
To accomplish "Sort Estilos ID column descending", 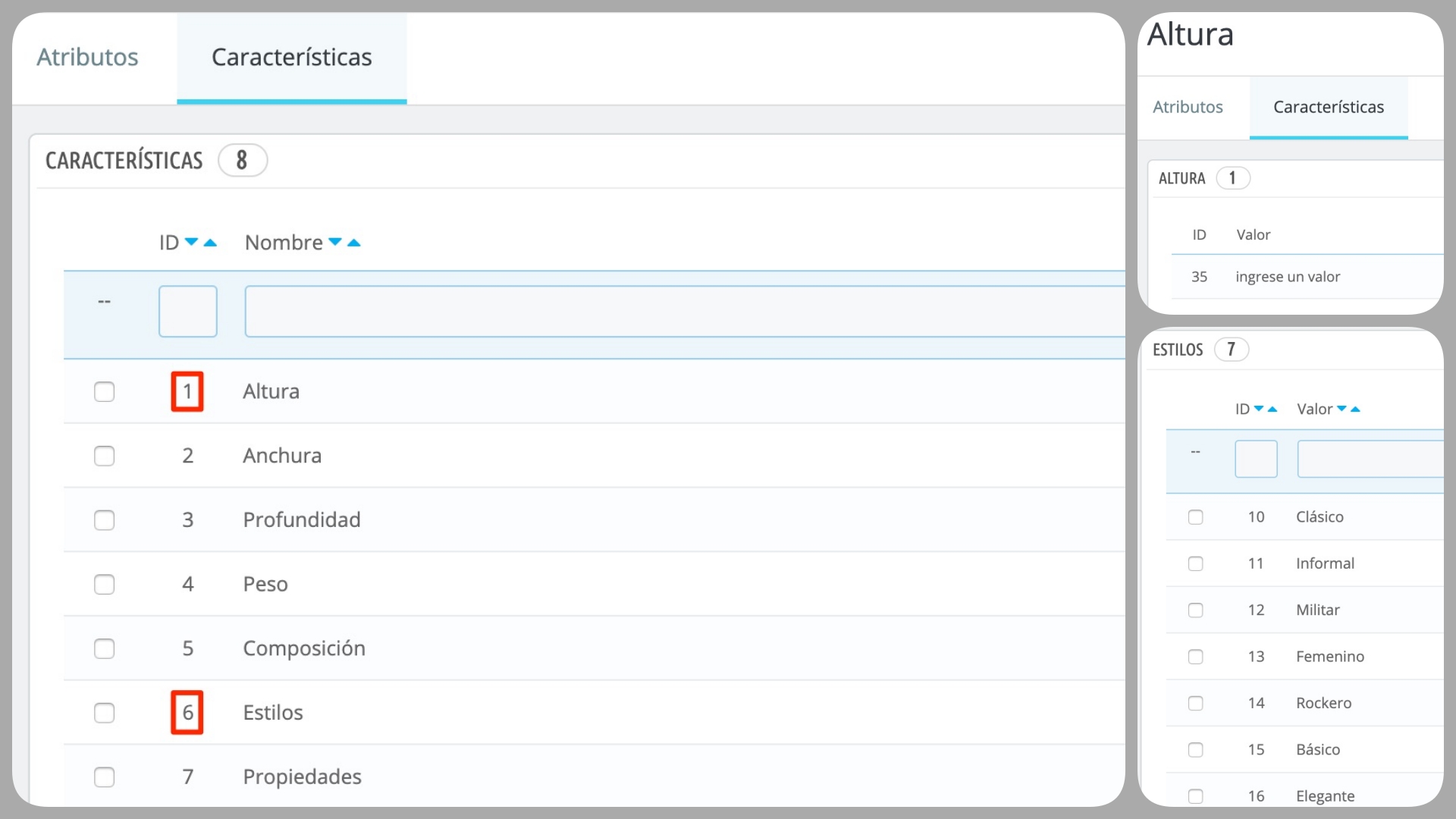I will coord(1259,409).
